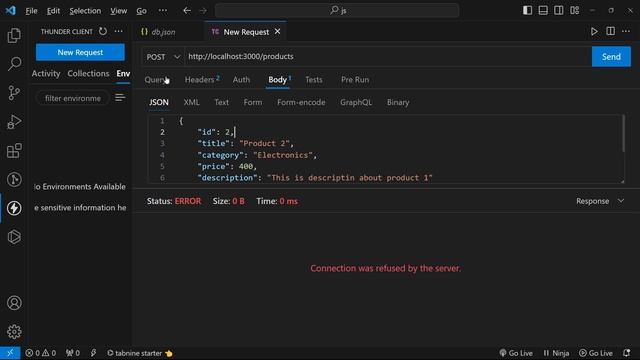Open the notifications bell

tap(627, 353)
